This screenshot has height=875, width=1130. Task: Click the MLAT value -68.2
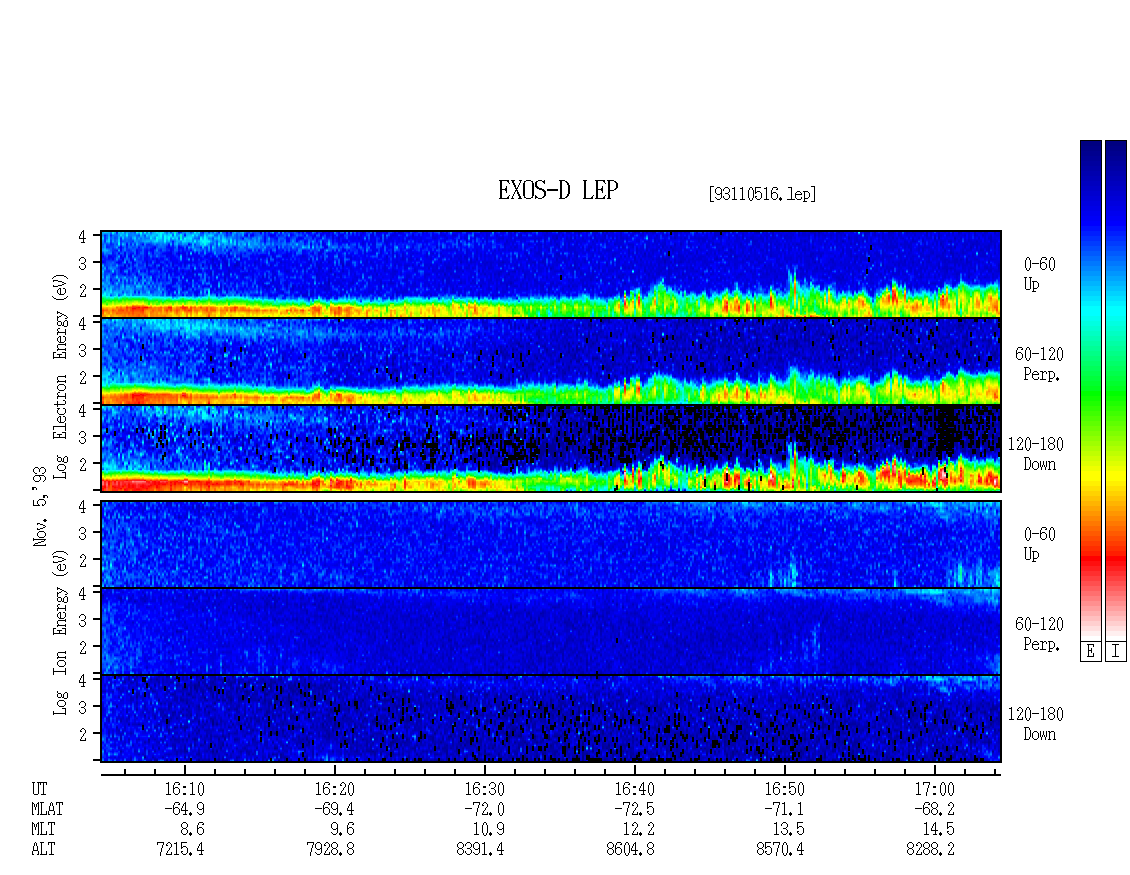934,809
